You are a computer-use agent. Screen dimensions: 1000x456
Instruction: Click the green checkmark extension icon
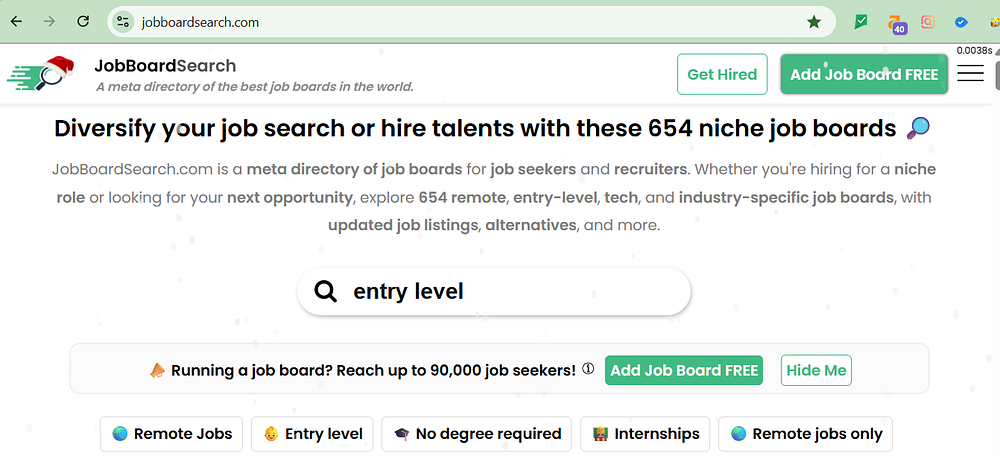861,21
